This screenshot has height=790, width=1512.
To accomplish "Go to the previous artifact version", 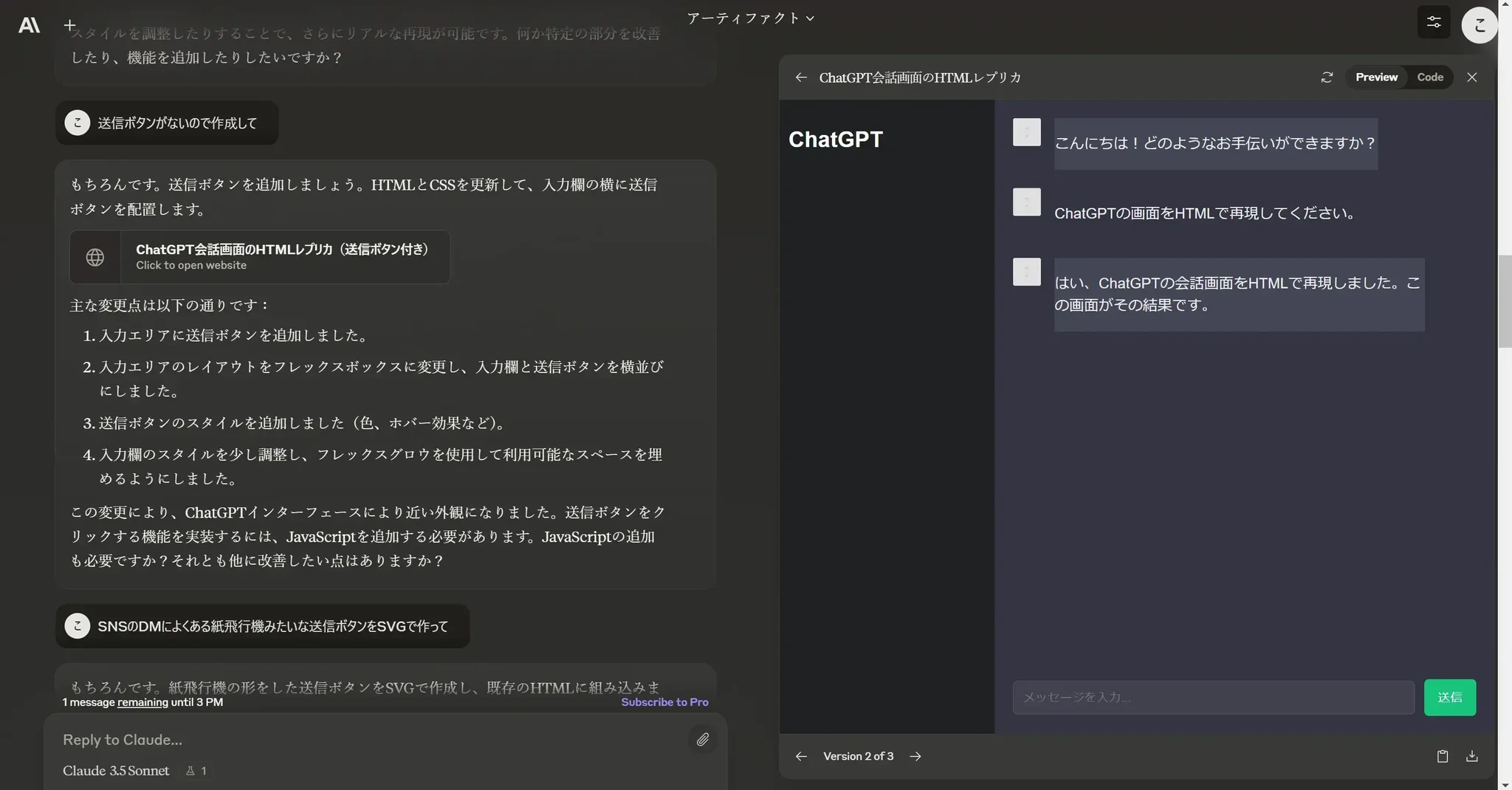I will tap(801, 756).
